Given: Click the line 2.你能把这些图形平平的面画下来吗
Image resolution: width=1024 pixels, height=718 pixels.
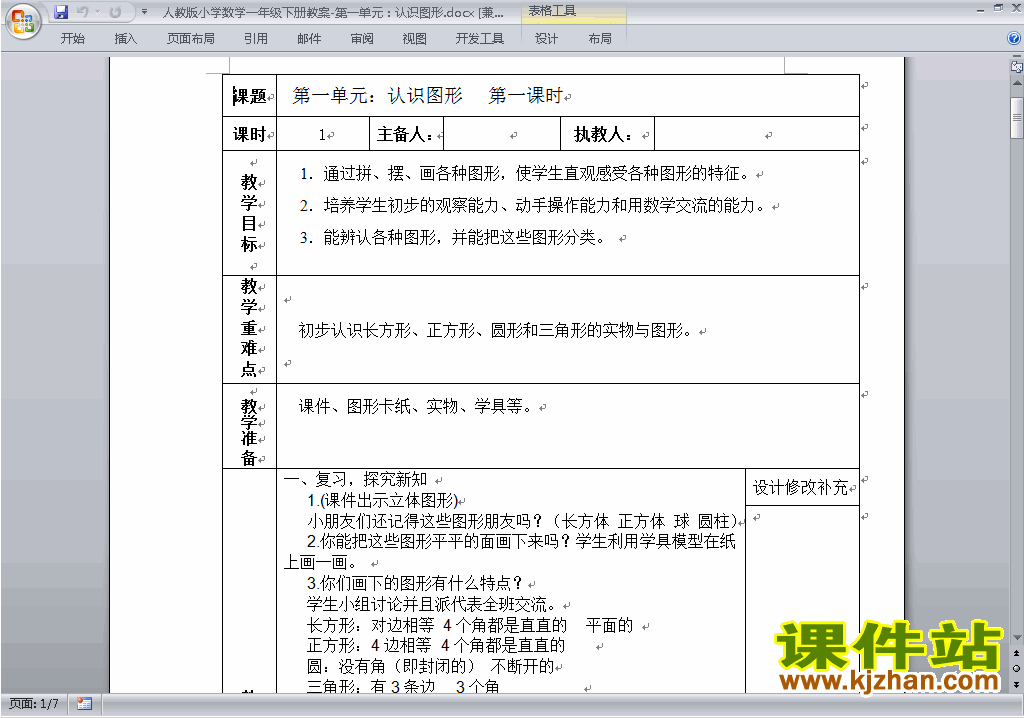Looking at the screenshot, I should [521, 542].
